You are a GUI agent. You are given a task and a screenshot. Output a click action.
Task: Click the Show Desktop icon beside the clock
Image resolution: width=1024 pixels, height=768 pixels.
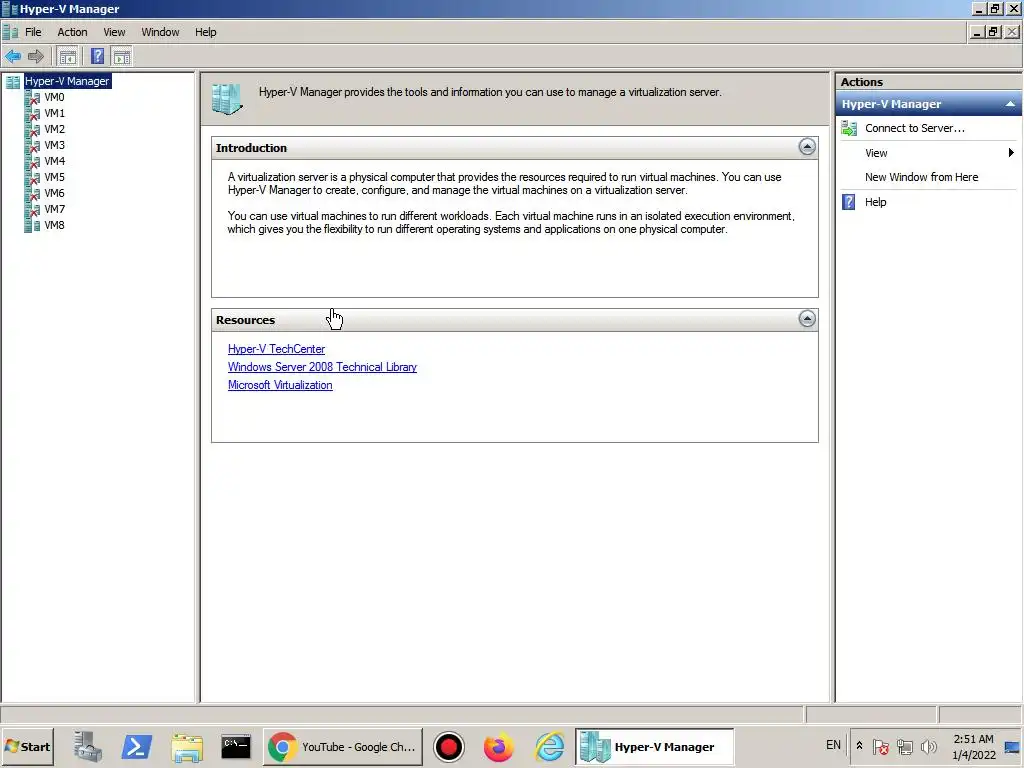[x=1012, y=747]
